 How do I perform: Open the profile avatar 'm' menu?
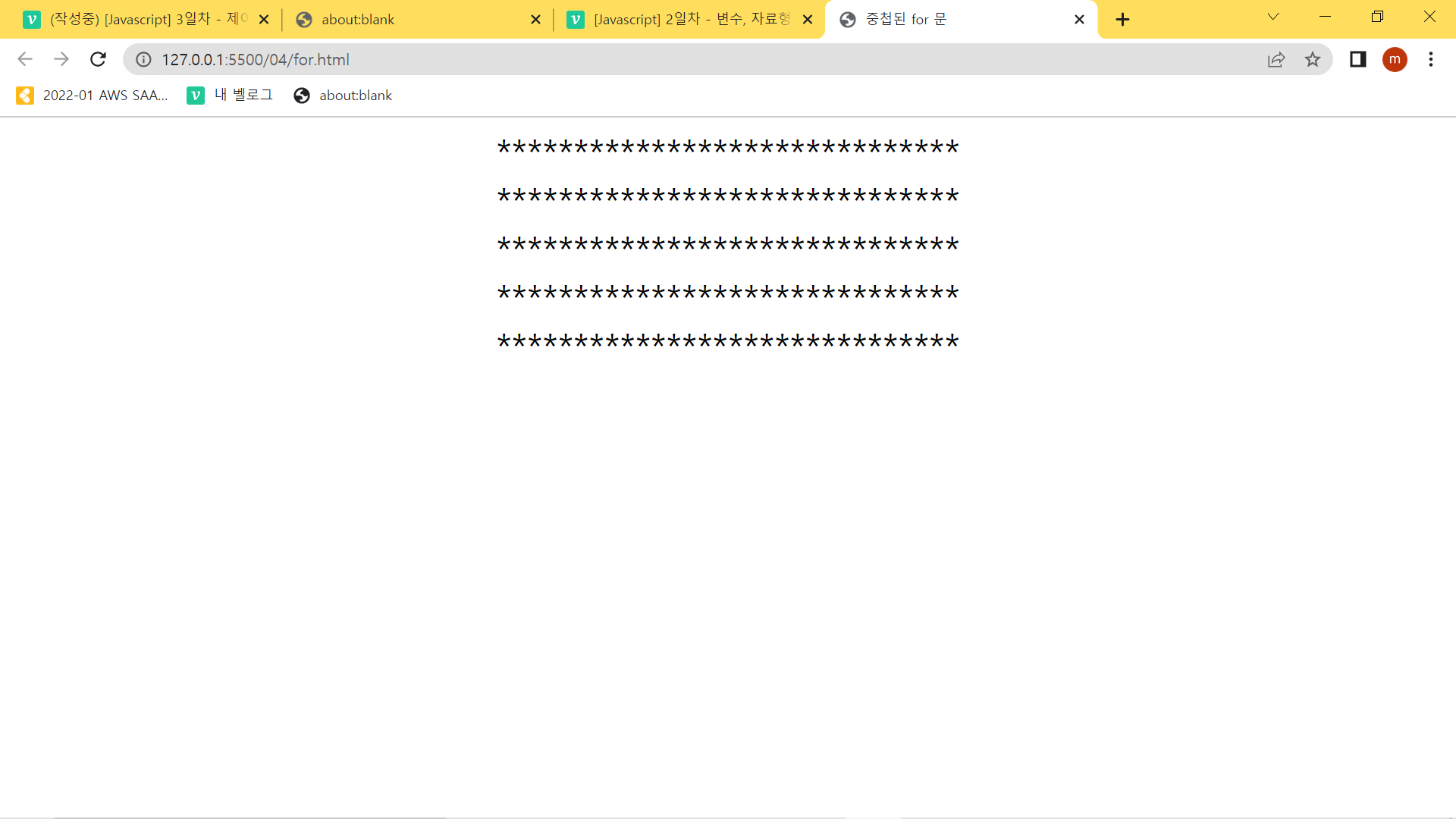(x=1394, y=59)
